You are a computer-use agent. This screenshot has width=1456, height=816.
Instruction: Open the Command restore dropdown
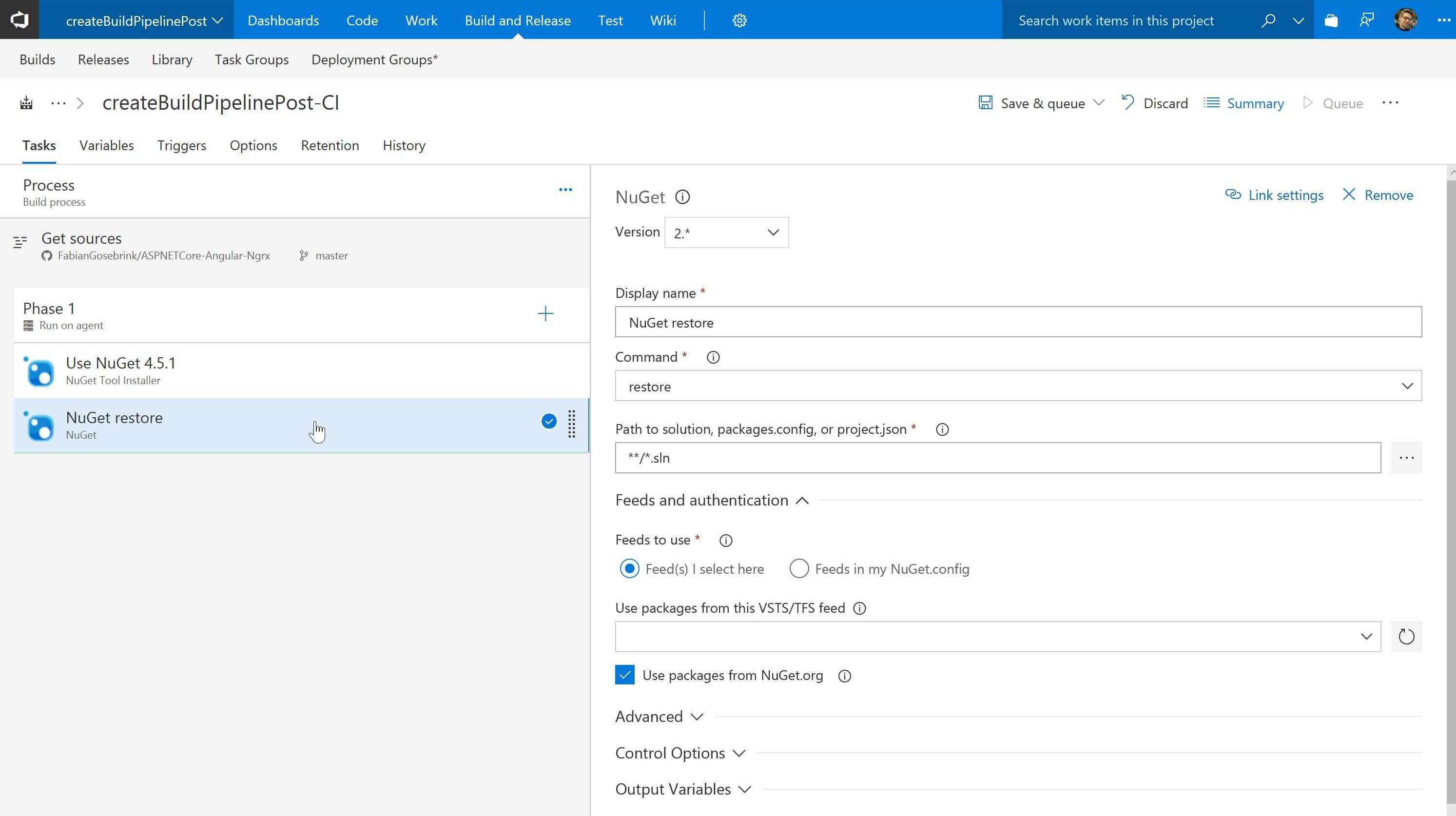point(1018,386)
